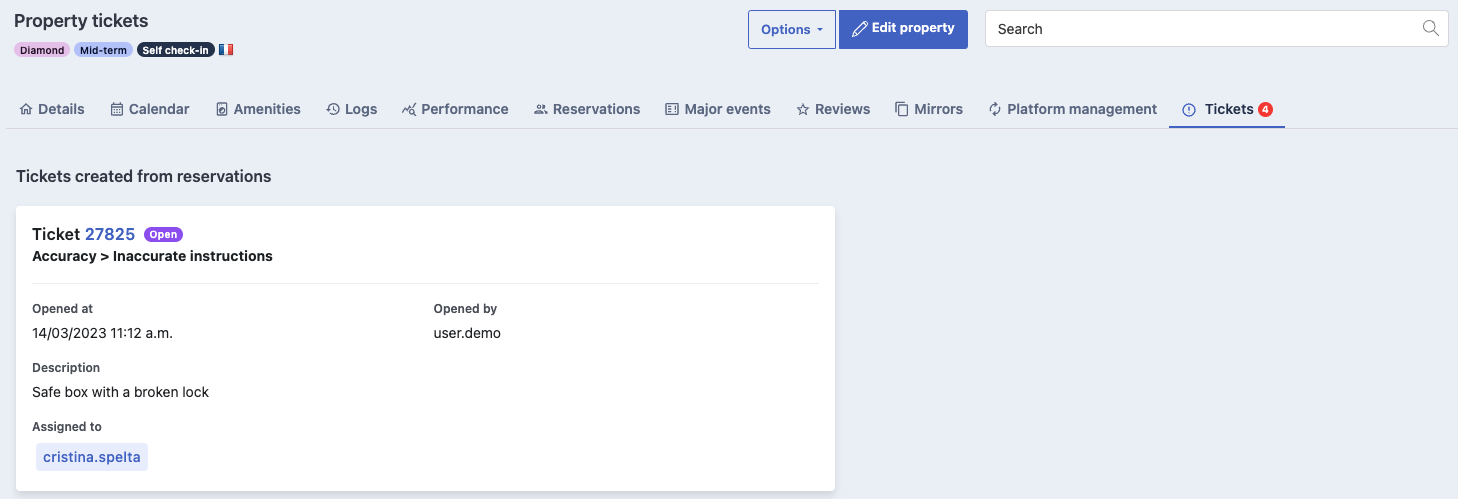This screenshot has height=499, width=1458.
Task: Click the home icon beside Details
Action: pyautogui.click(x=26, y=109)
